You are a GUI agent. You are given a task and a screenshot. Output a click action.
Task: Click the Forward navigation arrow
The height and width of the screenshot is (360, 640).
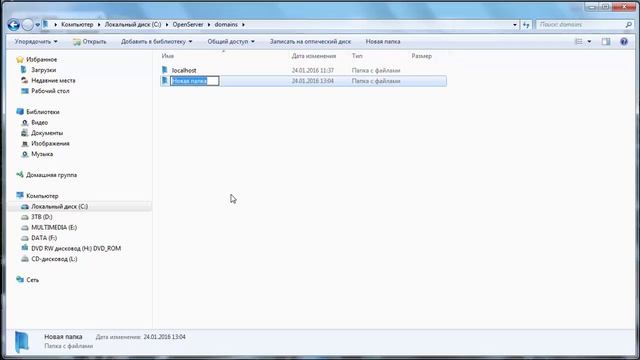27,25
